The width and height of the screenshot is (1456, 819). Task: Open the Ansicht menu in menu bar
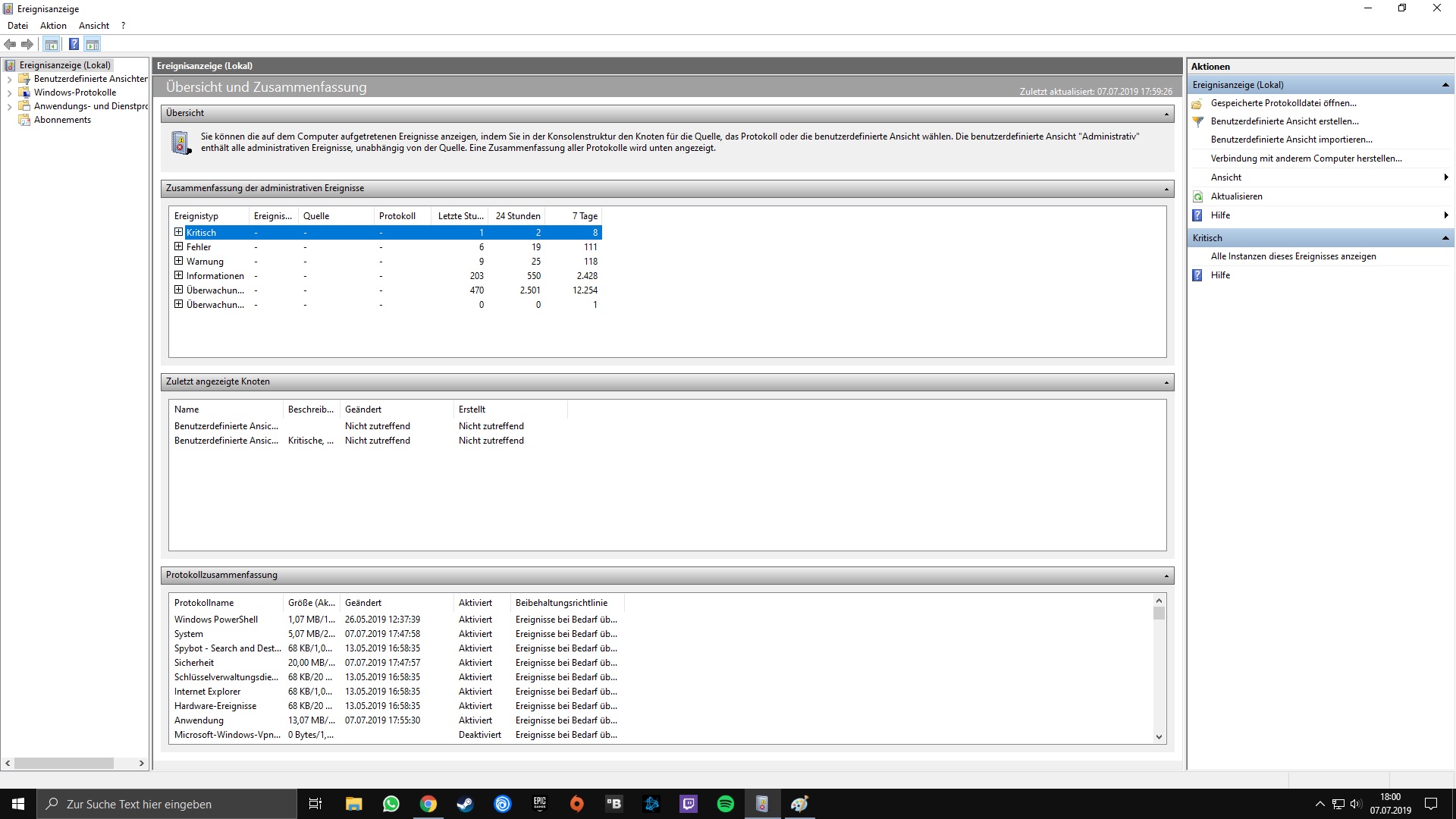click(94, 26)
